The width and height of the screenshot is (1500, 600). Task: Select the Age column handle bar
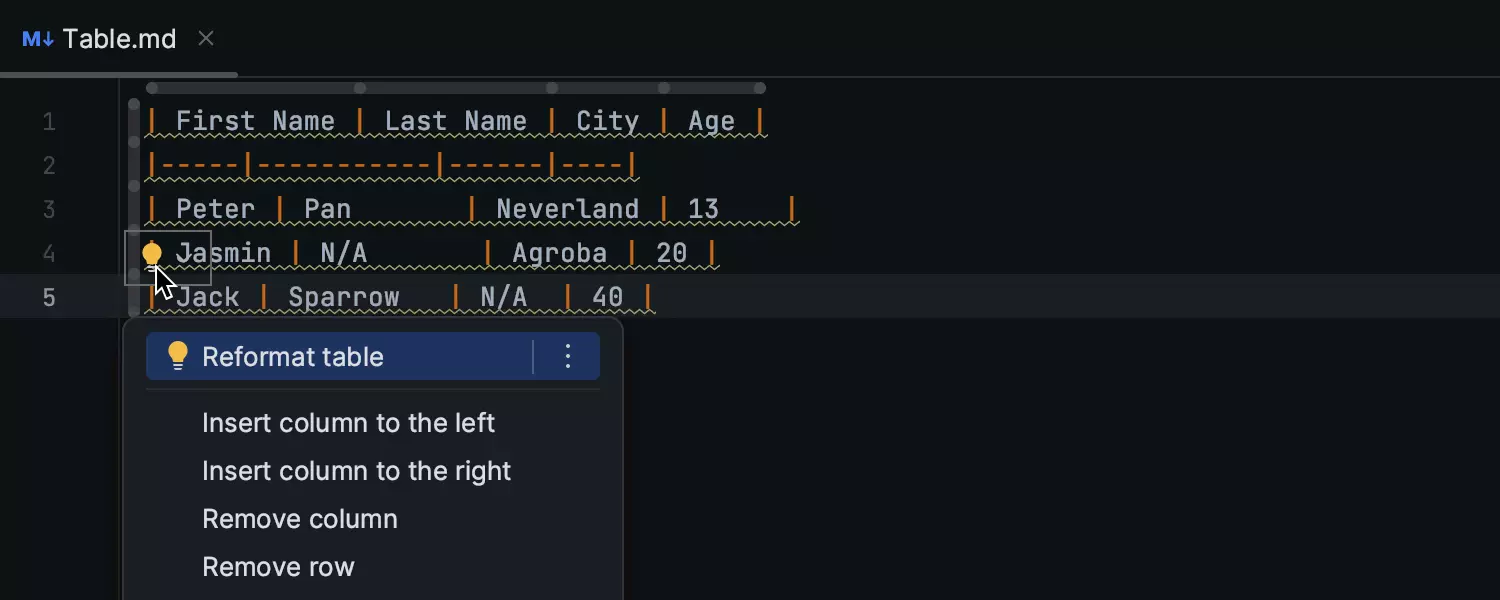point(713,88)
